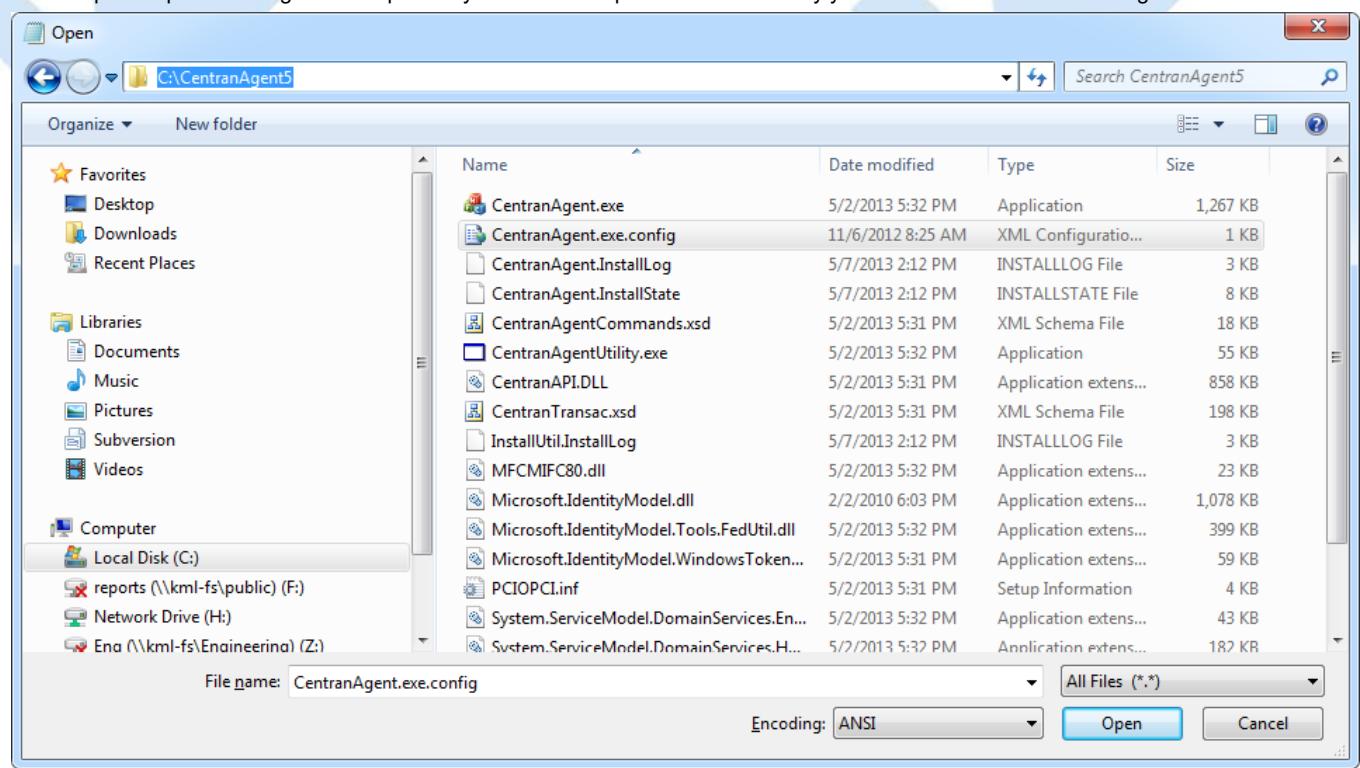The height and width of the screenshot is (768, 1360).
Task: Click the Desktop icon in Favorites
Action: click(75, 205)
